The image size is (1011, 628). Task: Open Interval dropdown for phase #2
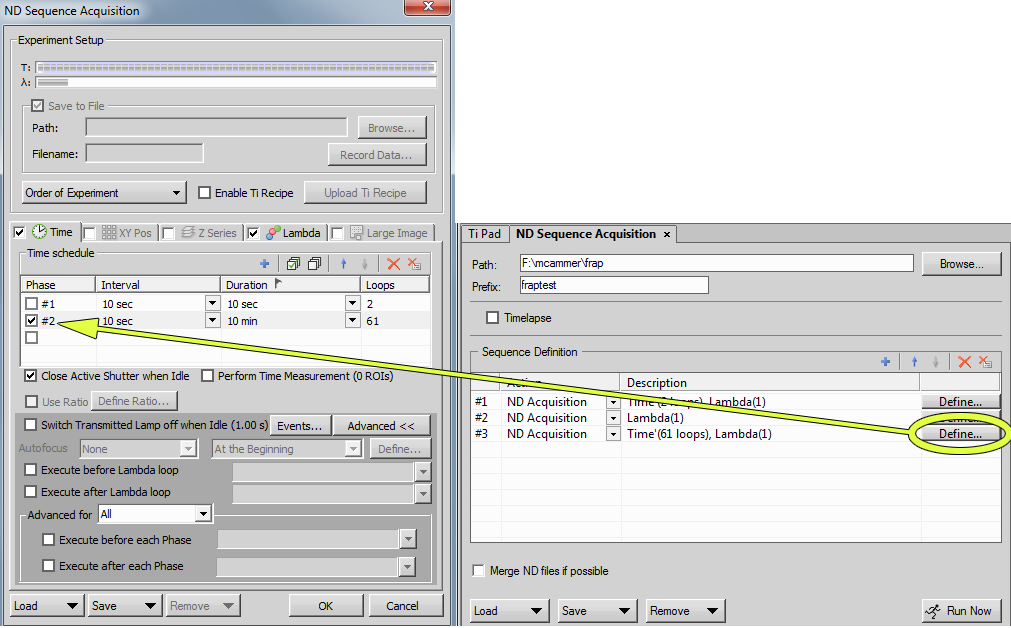pos(211,321)
